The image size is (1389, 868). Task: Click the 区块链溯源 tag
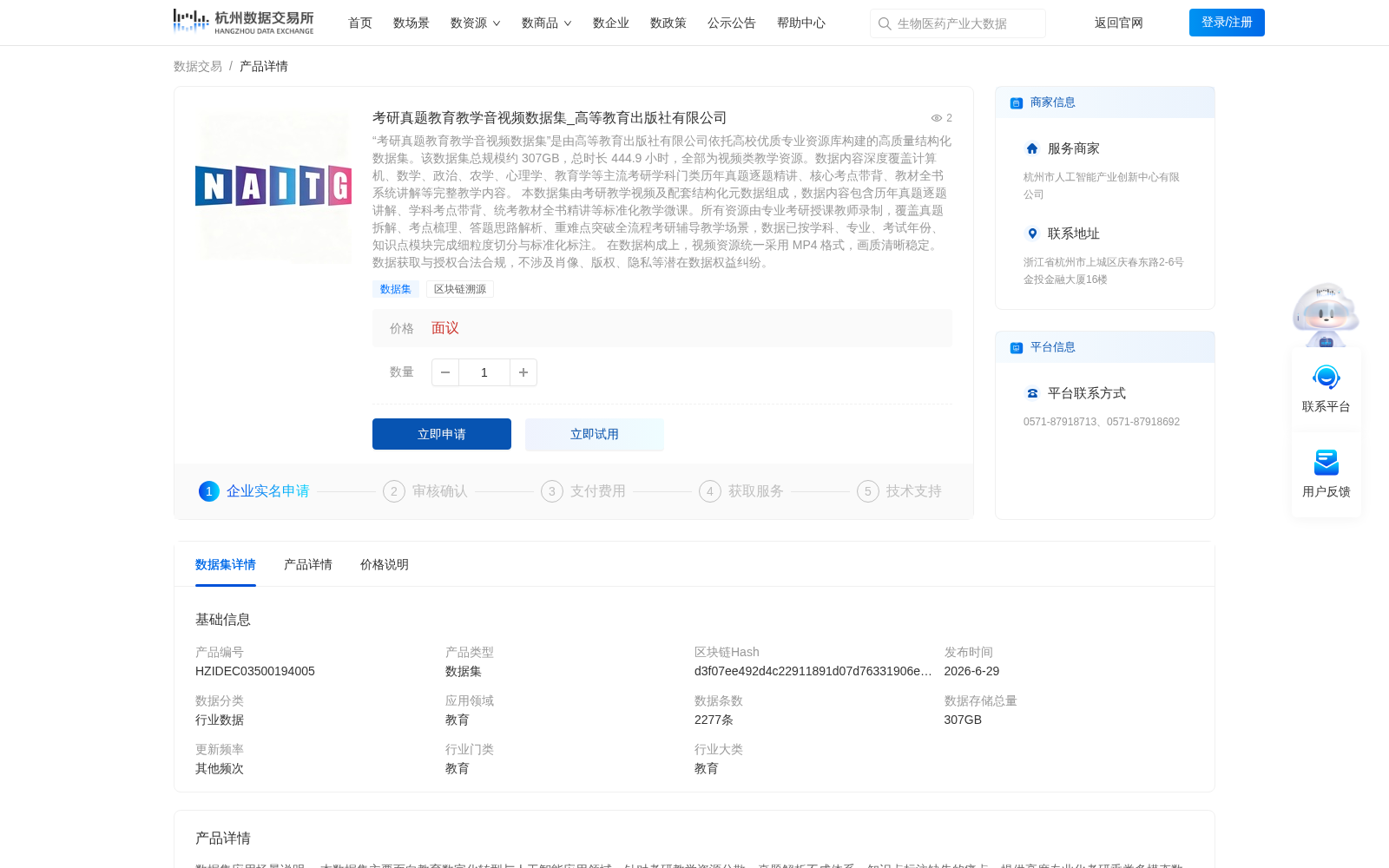(460, 289)
